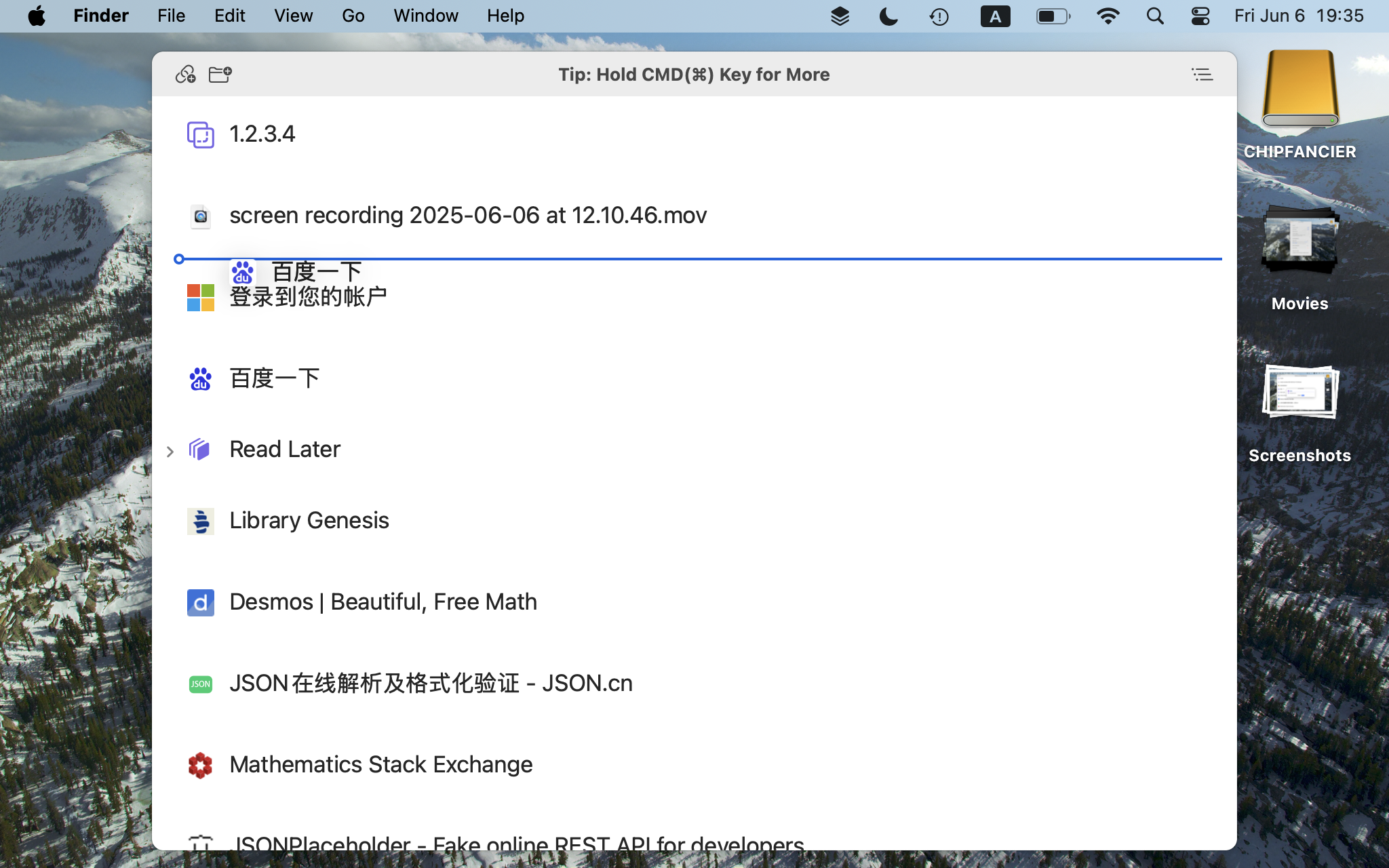Click the Desmos d icon
The image size is (1389, 868).
click(x=200, y=602)
